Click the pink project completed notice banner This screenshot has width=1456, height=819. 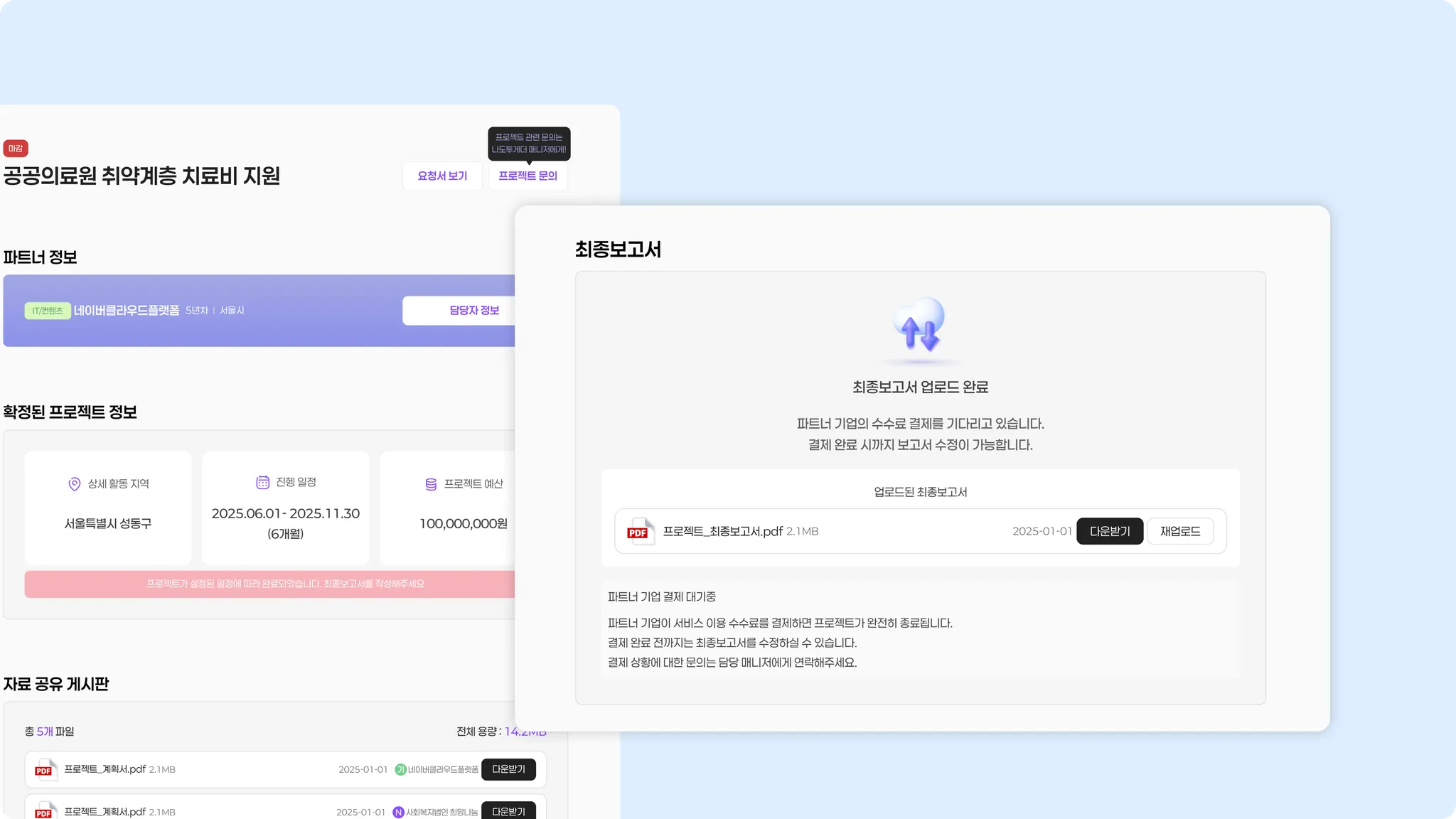pos(284,584)
